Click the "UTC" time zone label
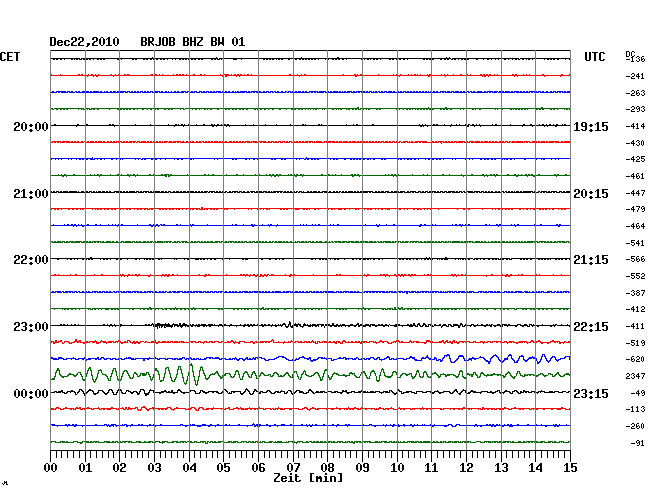Viewport: 650px width, 494px height. point(594,57)
